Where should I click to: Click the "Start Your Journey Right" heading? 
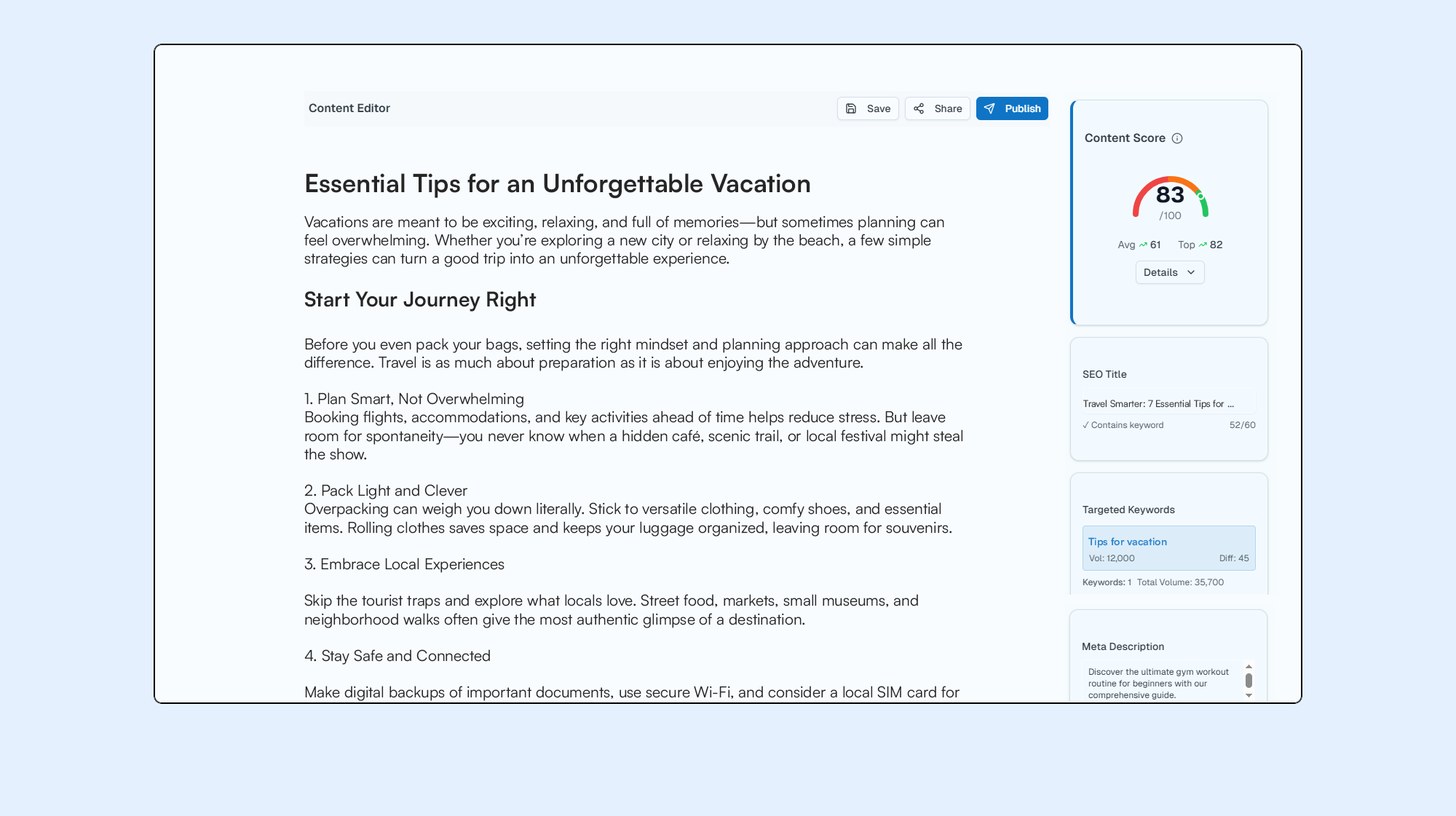pos(420,299)
